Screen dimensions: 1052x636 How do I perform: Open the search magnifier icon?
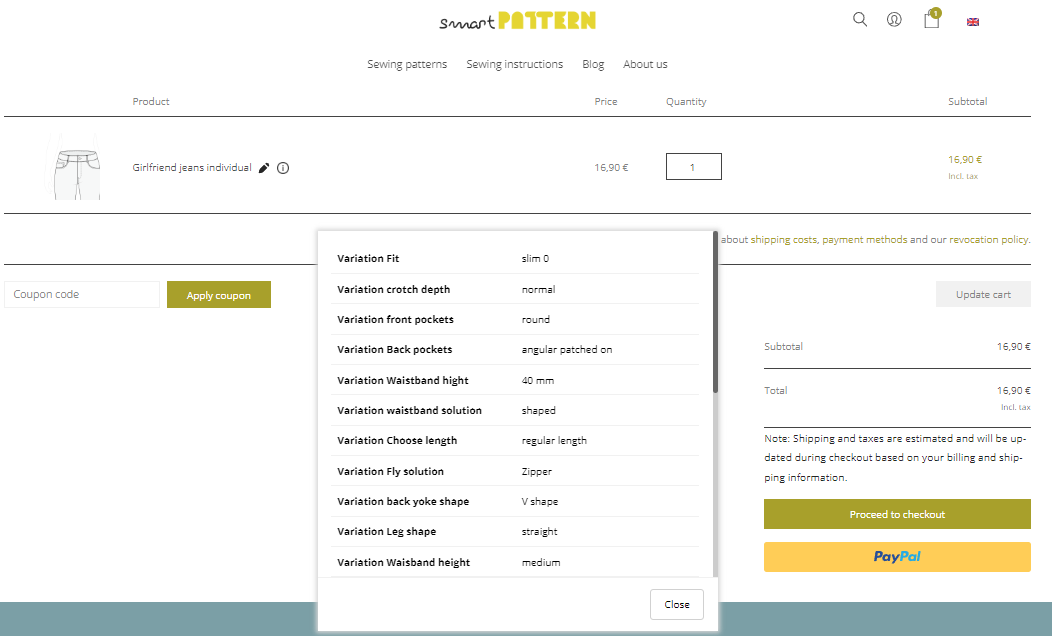859,19
